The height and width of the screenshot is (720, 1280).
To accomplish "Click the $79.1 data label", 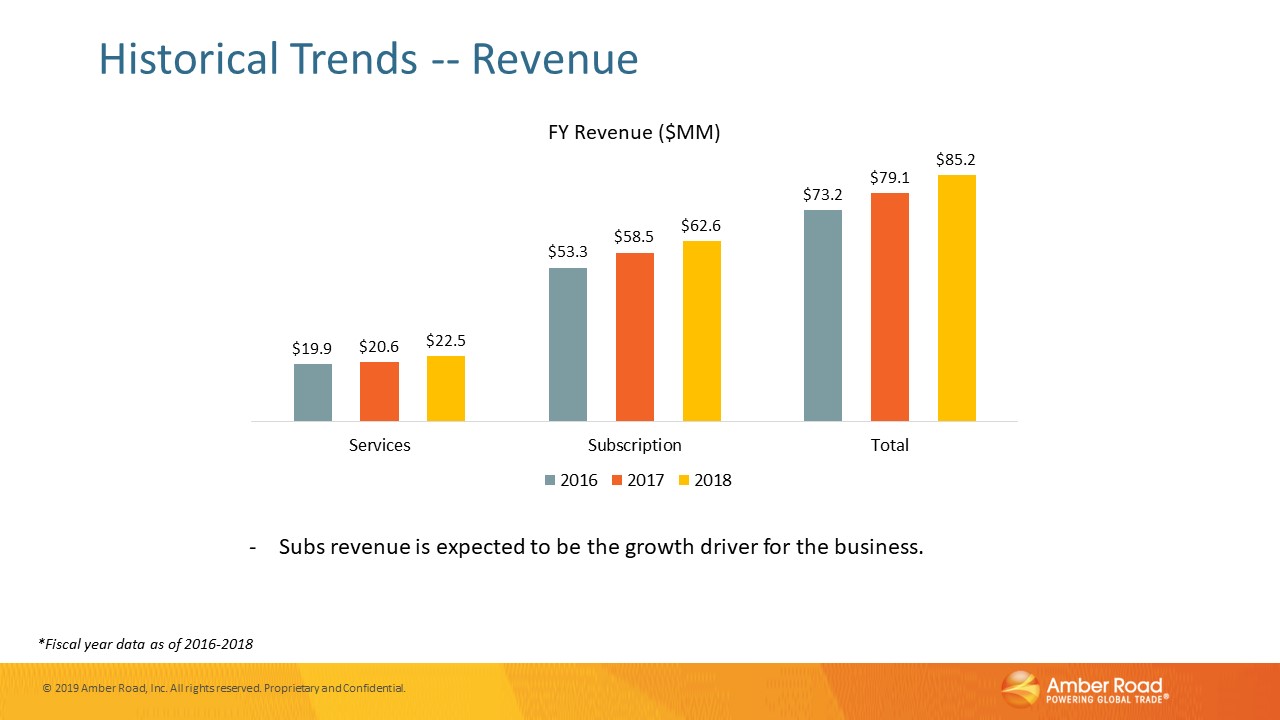I will 890,178.
